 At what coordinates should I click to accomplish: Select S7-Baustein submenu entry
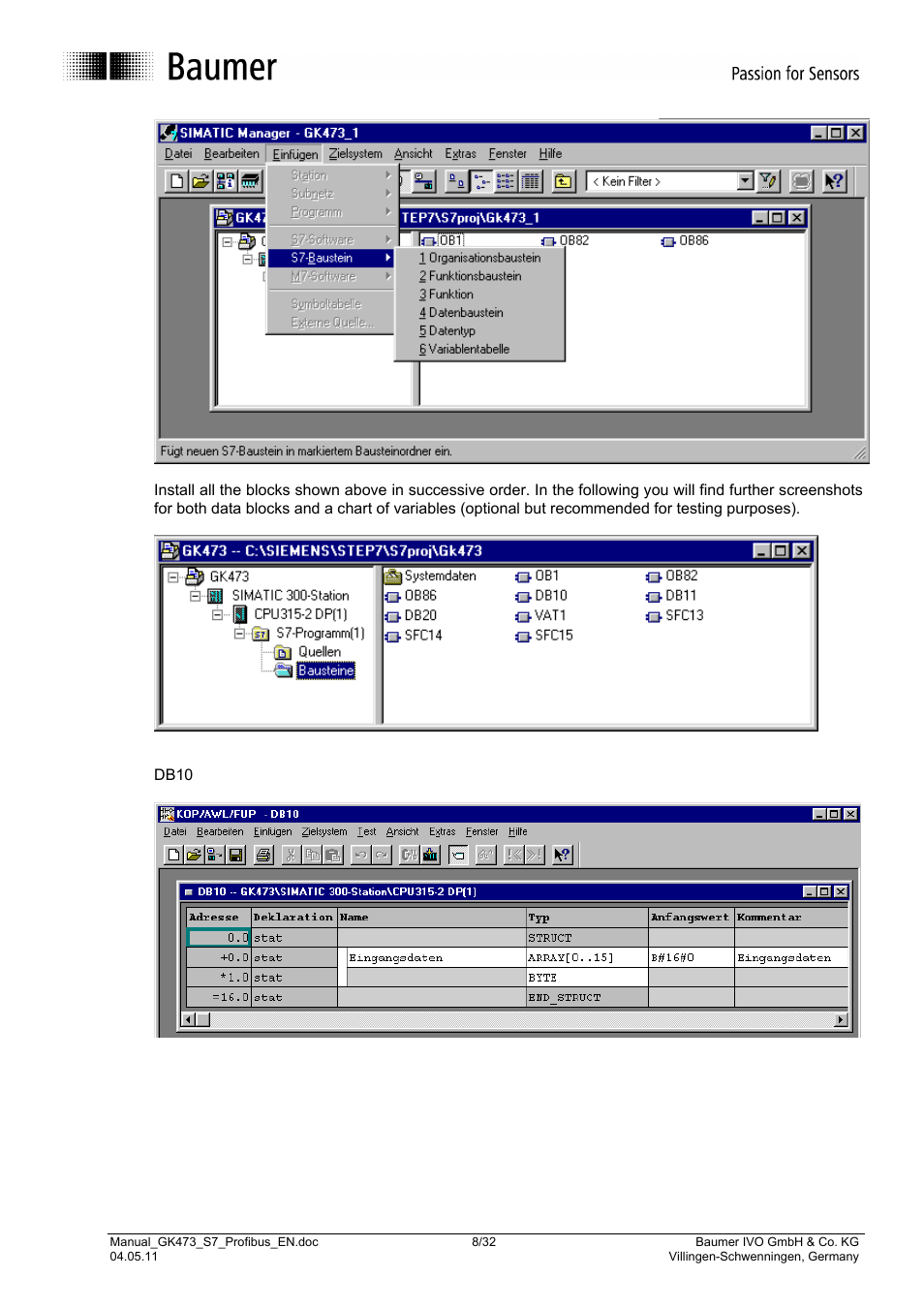tap(330, 258)
